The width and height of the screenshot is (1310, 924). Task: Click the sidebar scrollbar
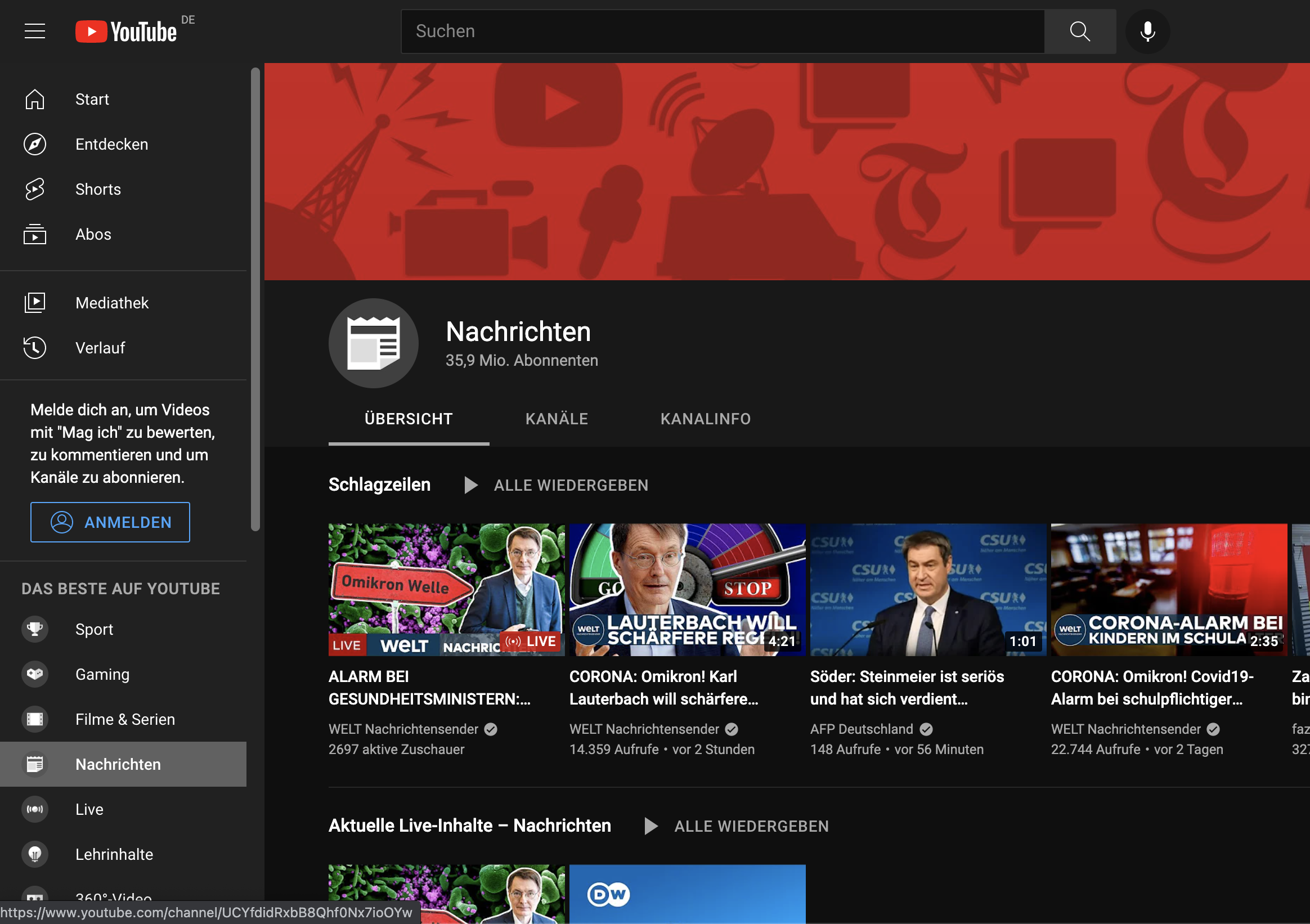pos(255,299)
